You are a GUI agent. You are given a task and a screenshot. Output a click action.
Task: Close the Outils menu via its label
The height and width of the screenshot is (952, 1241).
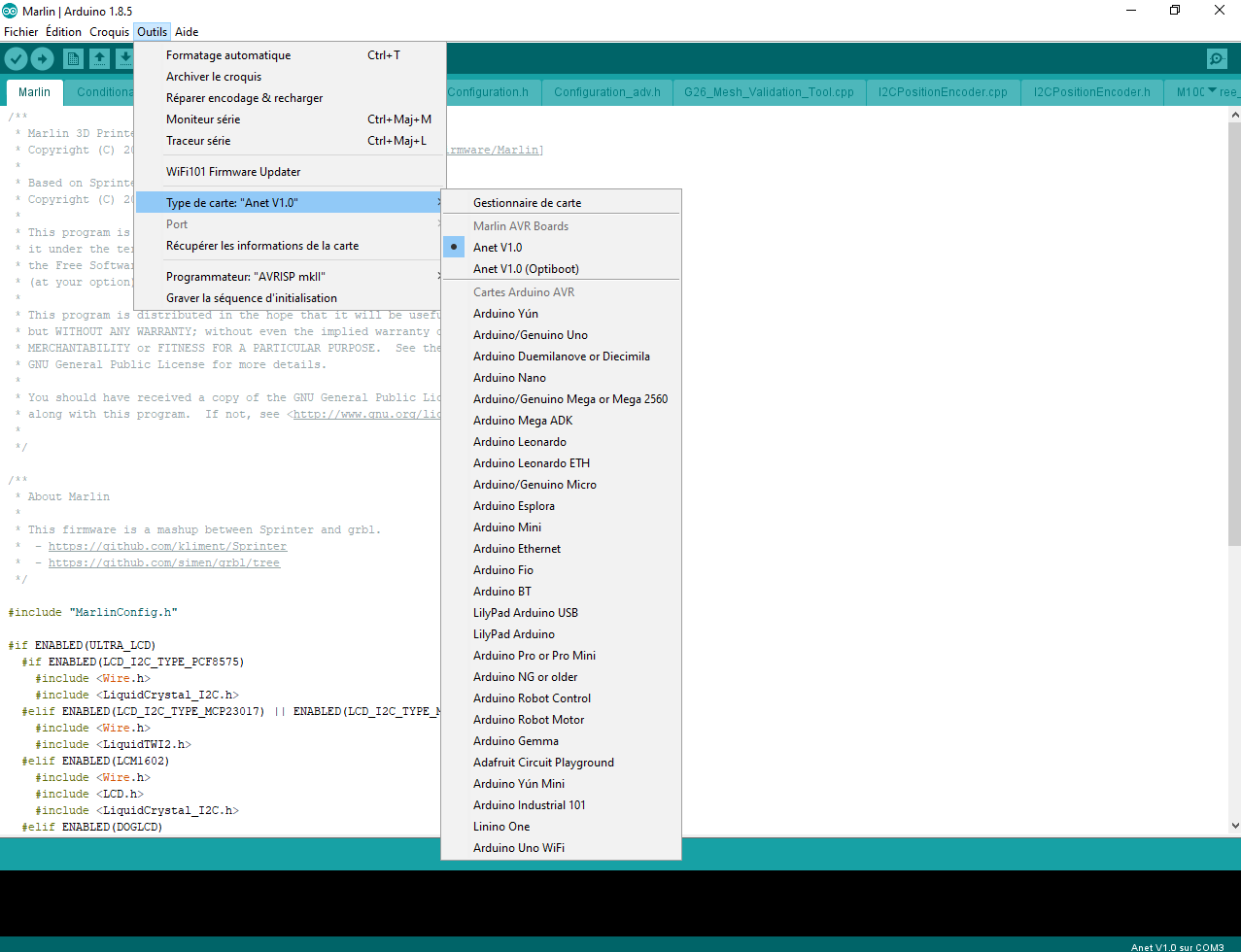coord(152,32)
